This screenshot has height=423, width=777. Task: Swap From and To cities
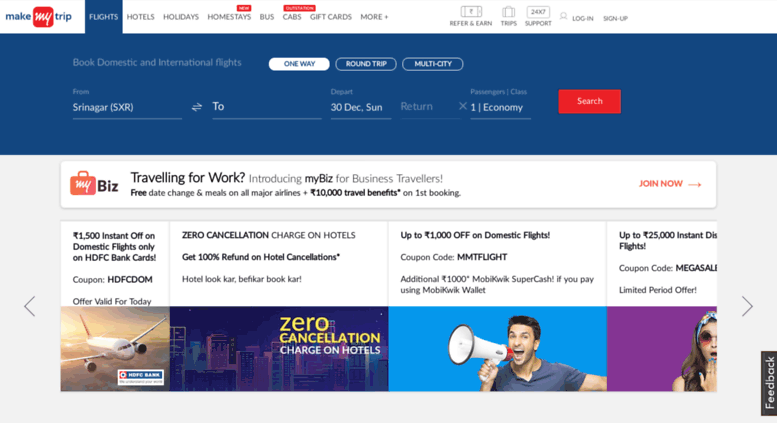pyautogui.click(x=197, y=106)
